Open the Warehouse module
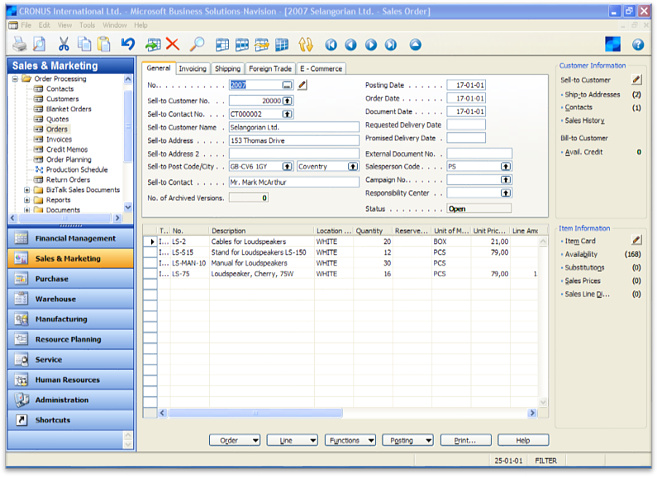This screenshot has width=657, height=477. click(x=70, y=299)
